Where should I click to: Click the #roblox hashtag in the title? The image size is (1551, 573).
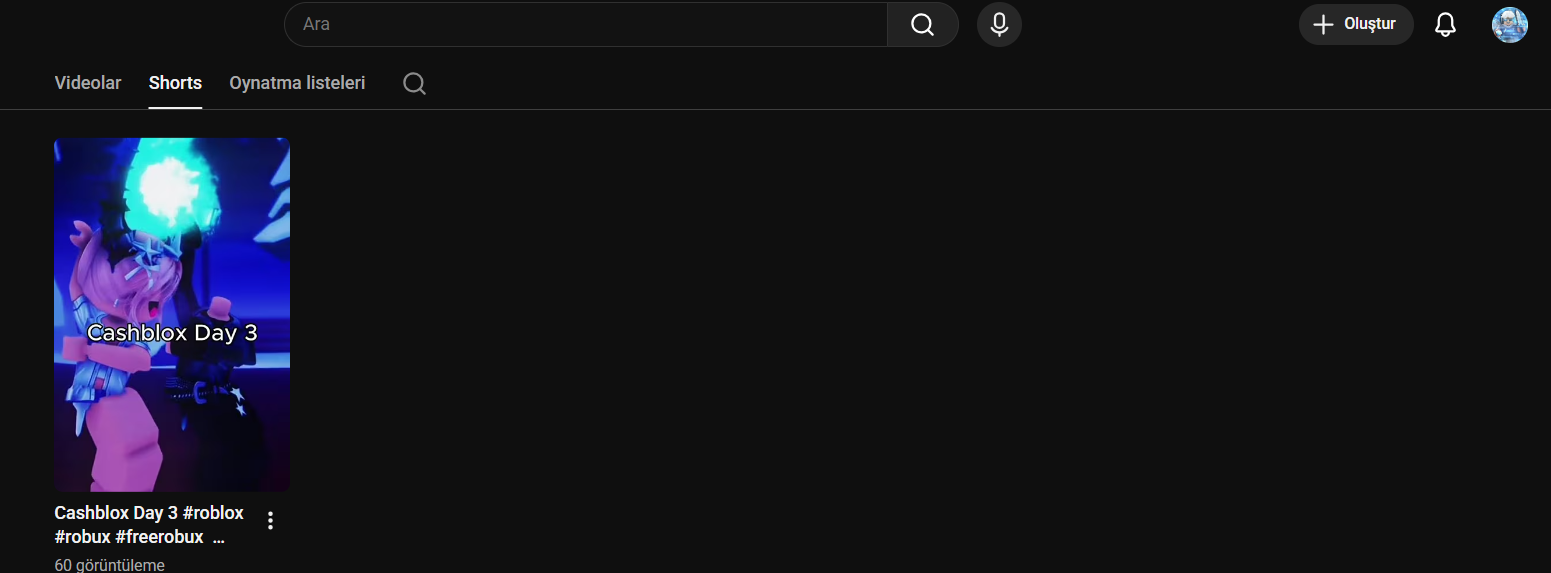click(x=213, y=513)
